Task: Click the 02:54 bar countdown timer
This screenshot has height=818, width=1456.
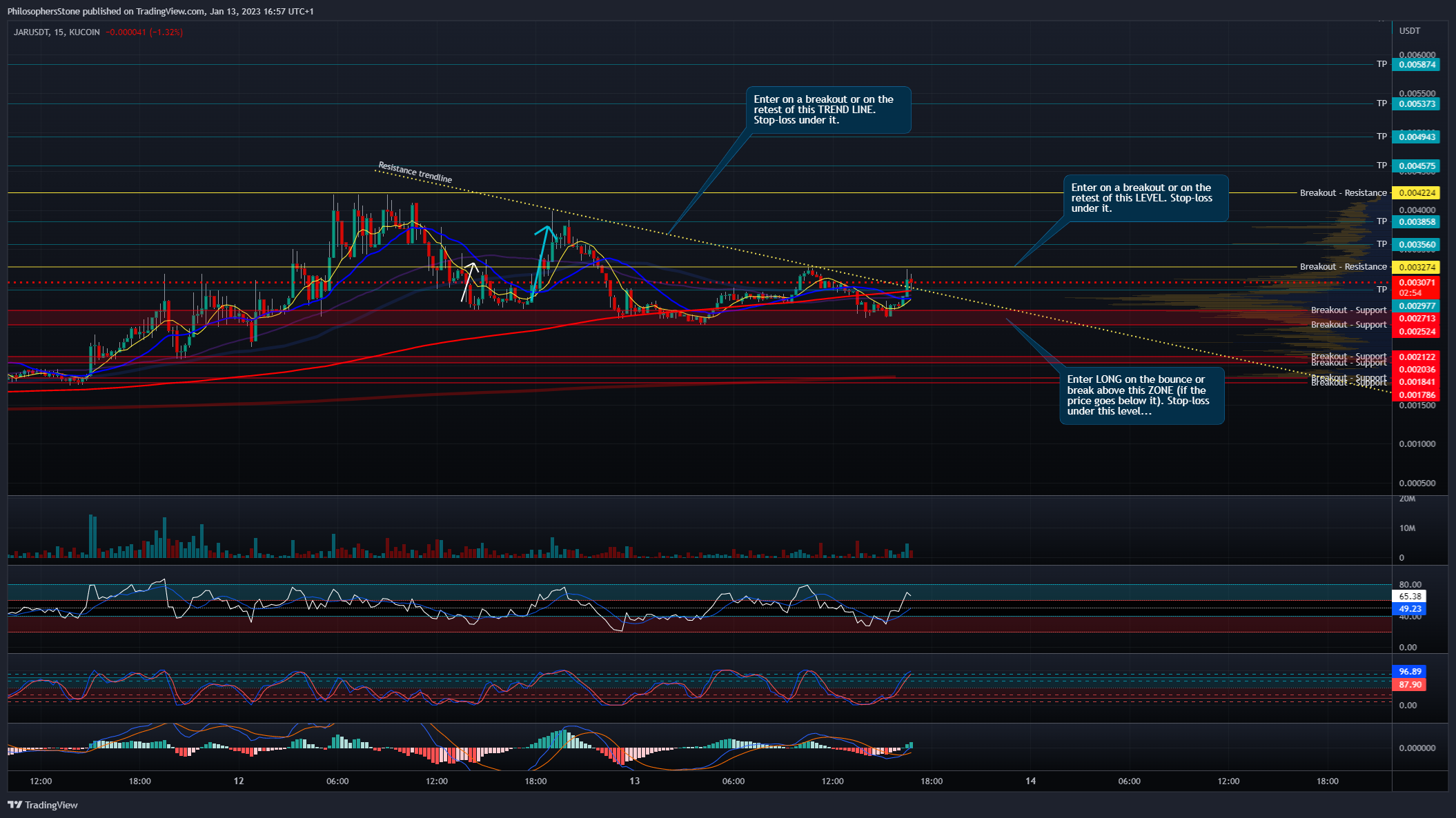Action: click(1410, 293)
